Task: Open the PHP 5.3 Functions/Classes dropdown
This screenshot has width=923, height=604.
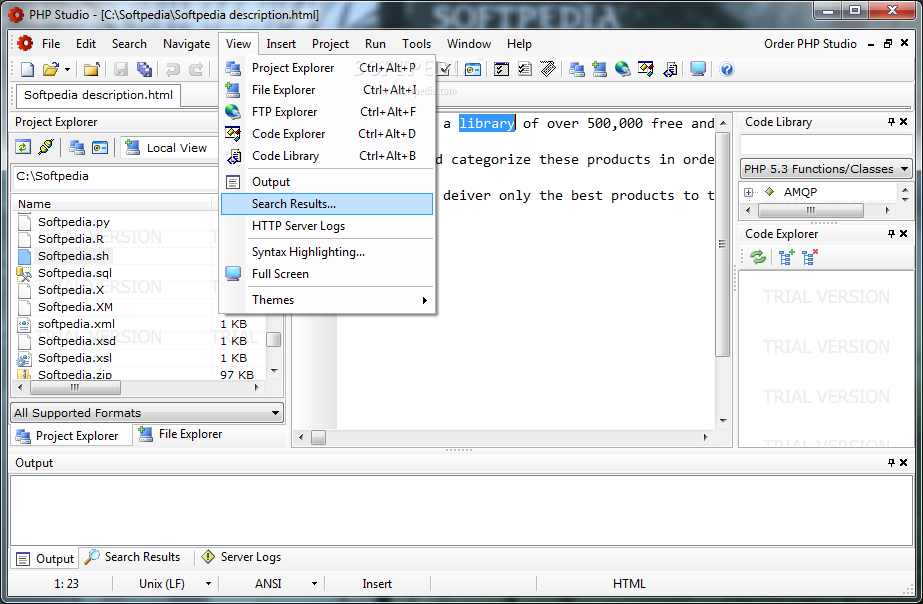Action: point(826,169)
